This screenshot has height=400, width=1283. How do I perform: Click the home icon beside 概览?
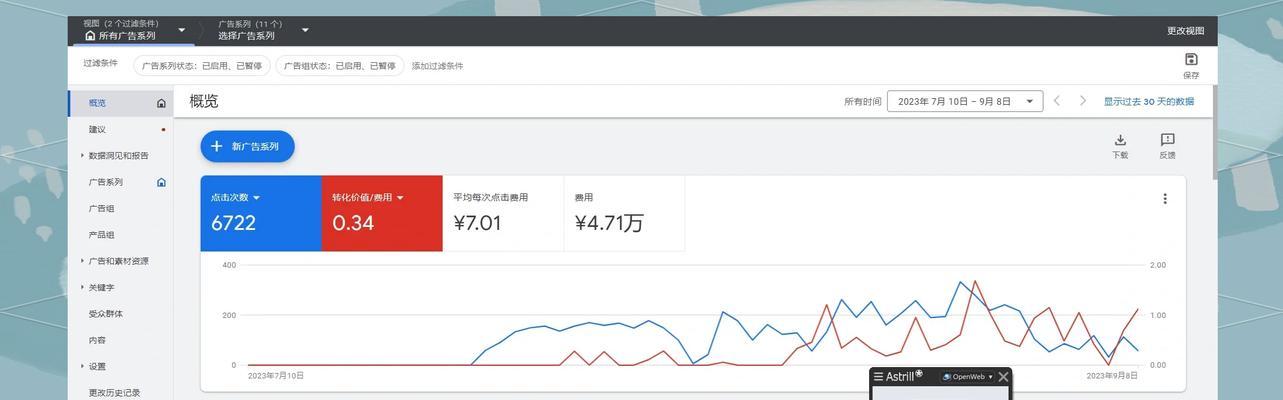tap(161, 103)
